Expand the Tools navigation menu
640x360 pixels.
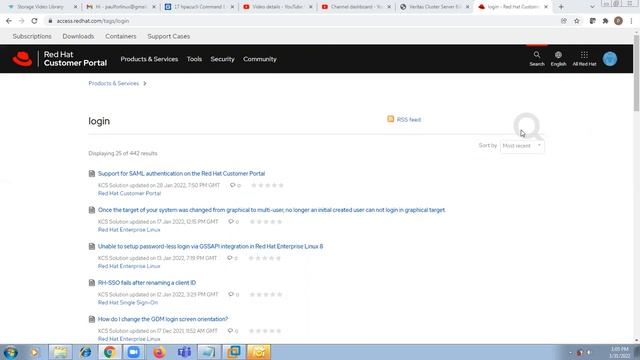194,59
